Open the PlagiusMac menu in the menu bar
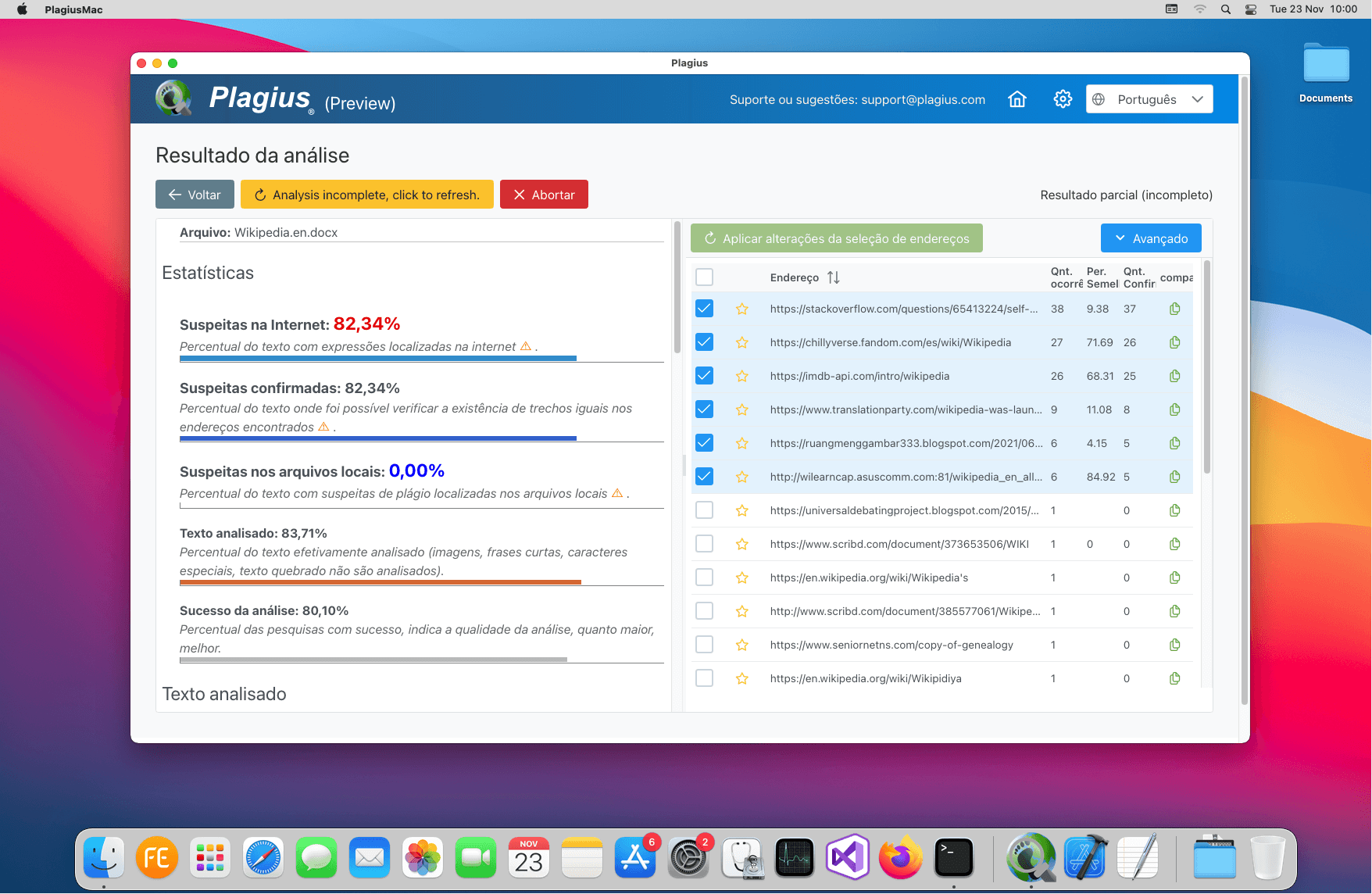Viewport: 1372px width, 894px height. [x=73, y=9]
